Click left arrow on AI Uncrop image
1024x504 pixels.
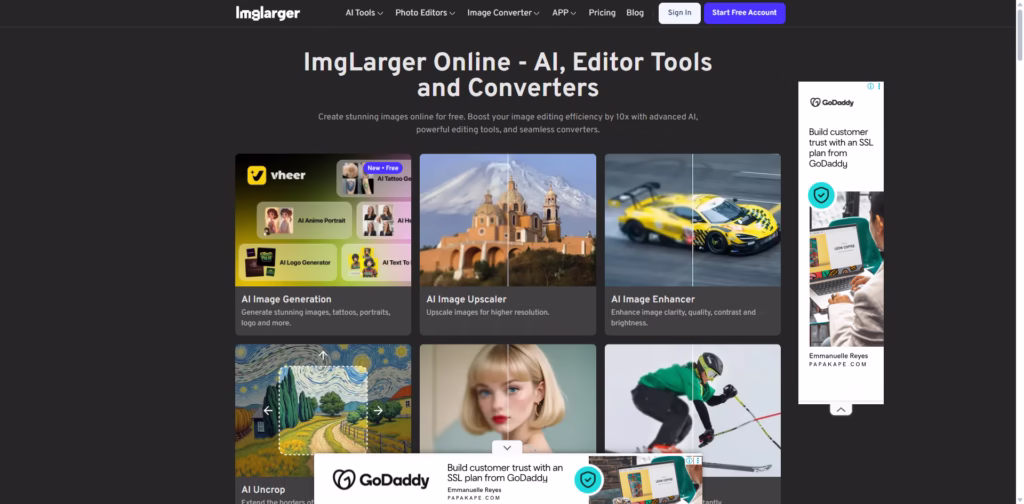pyautogui.click(x=268, y=410)
